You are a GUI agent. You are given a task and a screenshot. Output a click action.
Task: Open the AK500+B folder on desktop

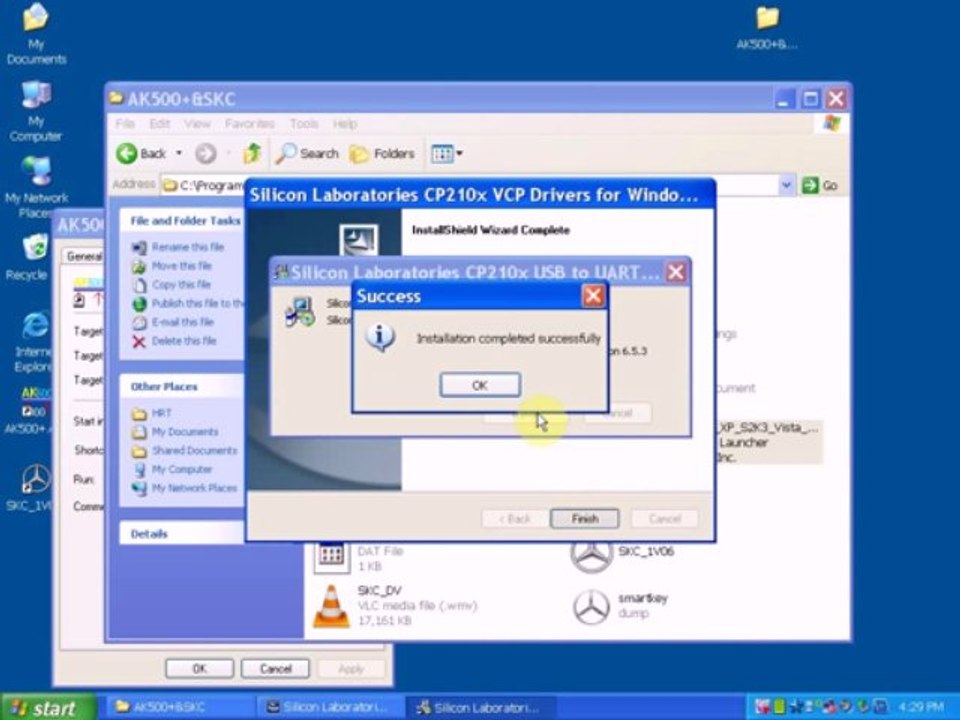click(x=767, y=28)
